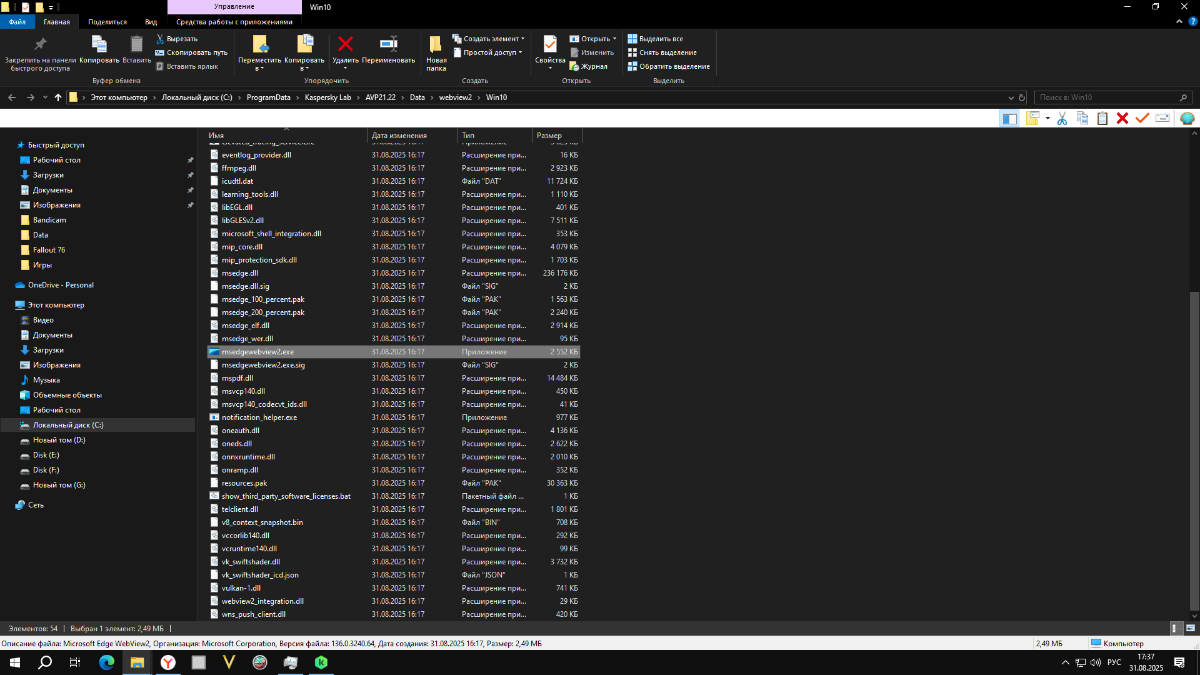This screenshot has height=675, width=1200.
Task: Open Средства работы с приложениями tab
Action: pos(234,21)
